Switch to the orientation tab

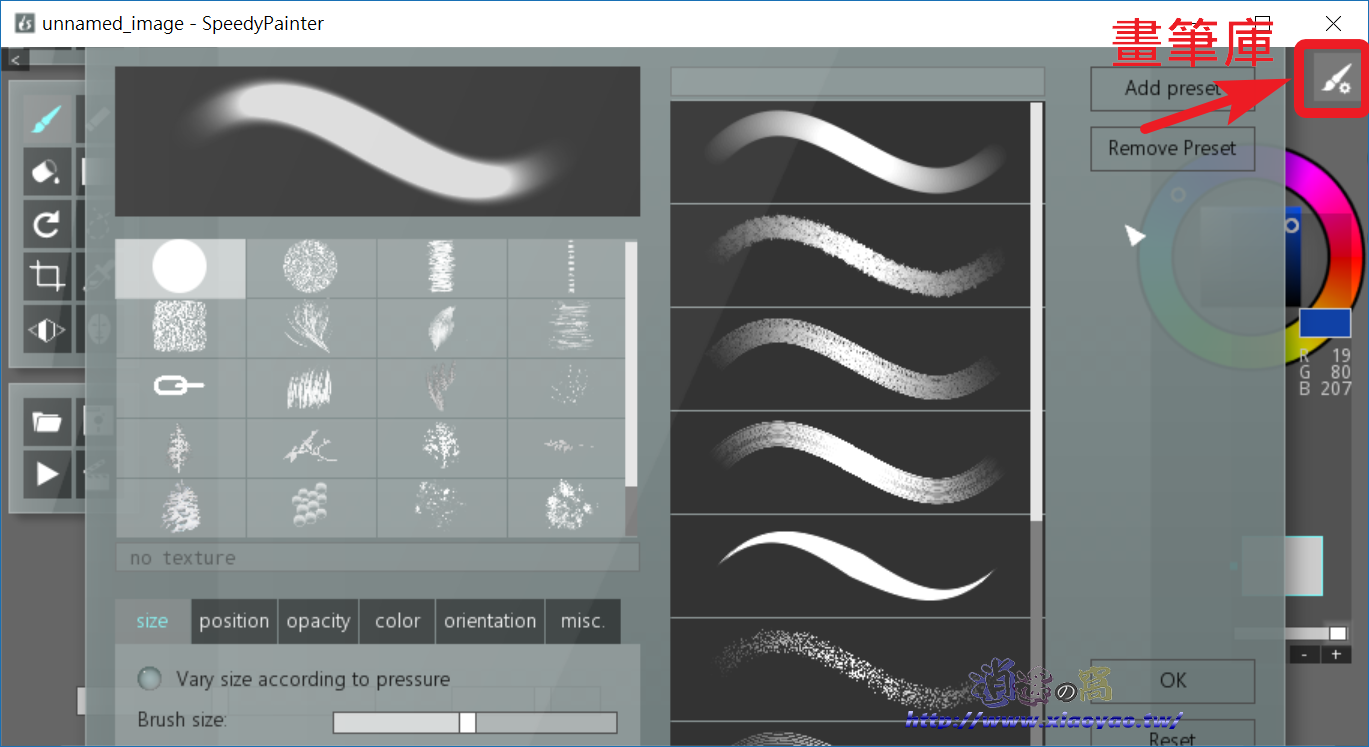coord(490,621)
